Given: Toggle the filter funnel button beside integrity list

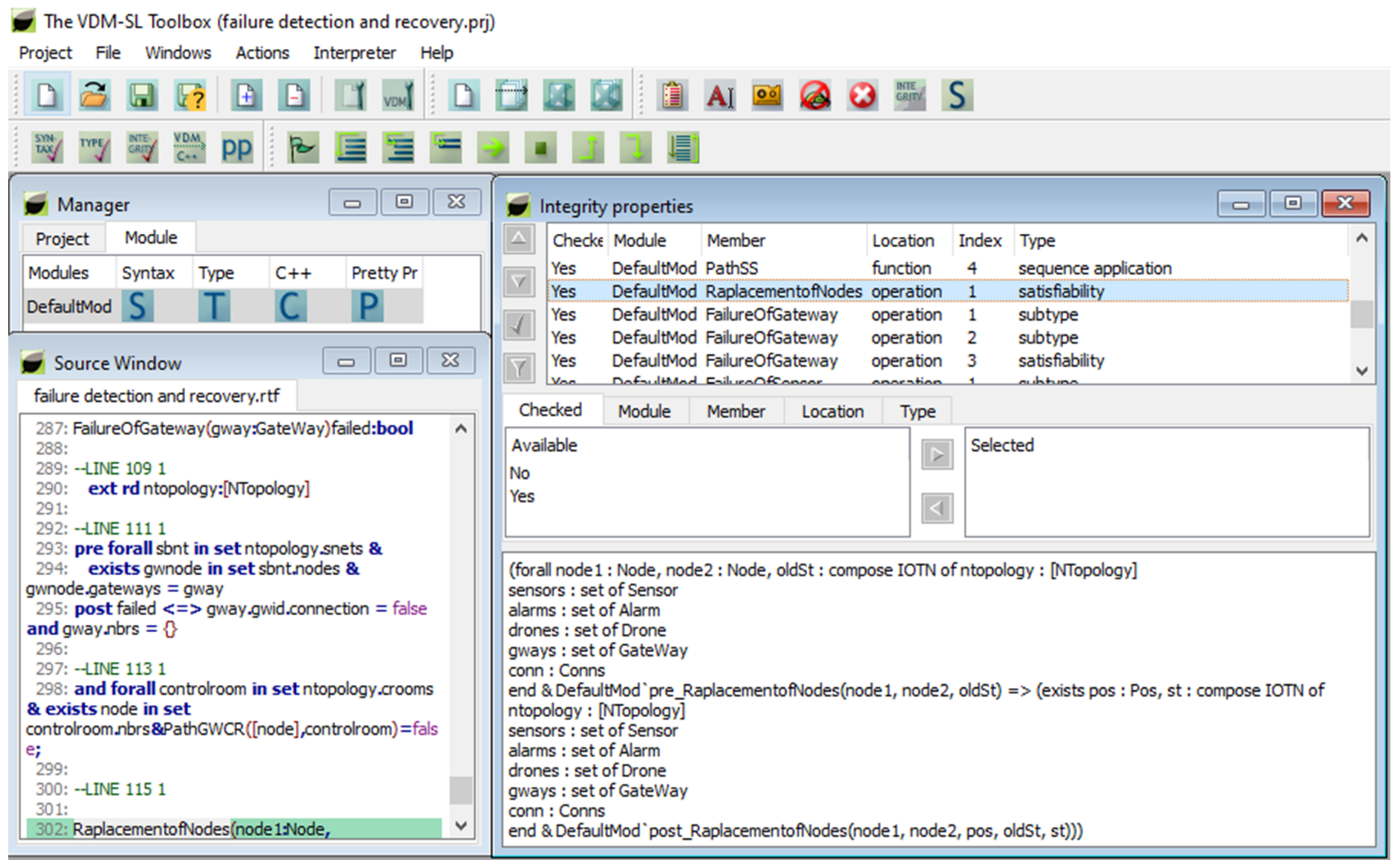Looking at the screenshot, I should coord(519,368).
